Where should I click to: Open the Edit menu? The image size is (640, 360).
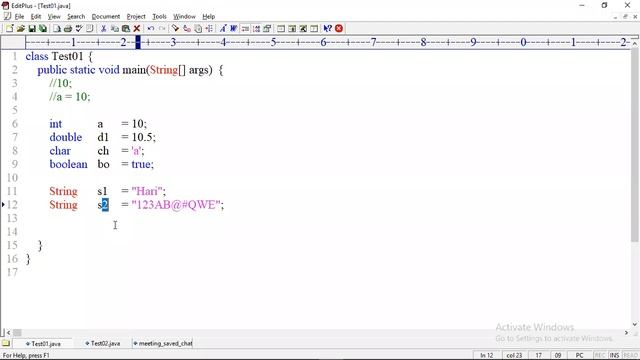coord(36,17)
